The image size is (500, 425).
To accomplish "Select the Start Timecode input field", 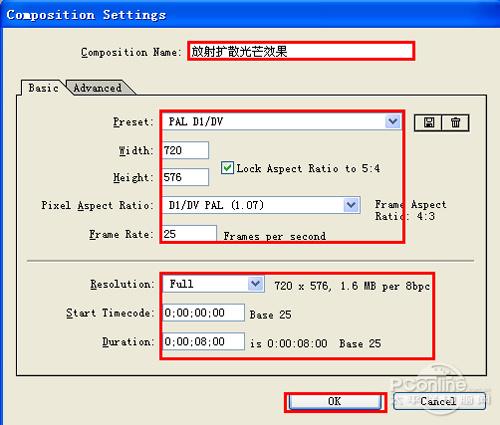I will coord(204,313).
